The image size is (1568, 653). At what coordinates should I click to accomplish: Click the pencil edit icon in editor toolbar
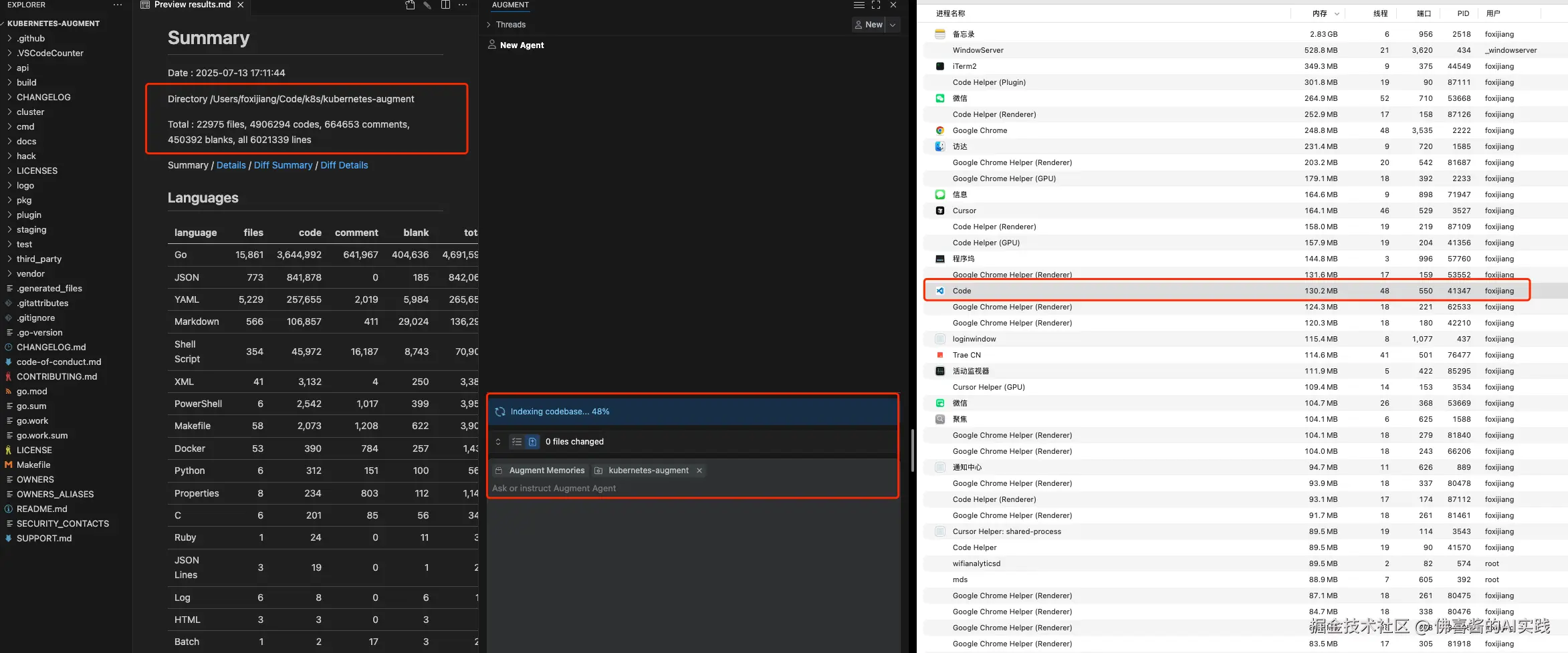point(427,5)
